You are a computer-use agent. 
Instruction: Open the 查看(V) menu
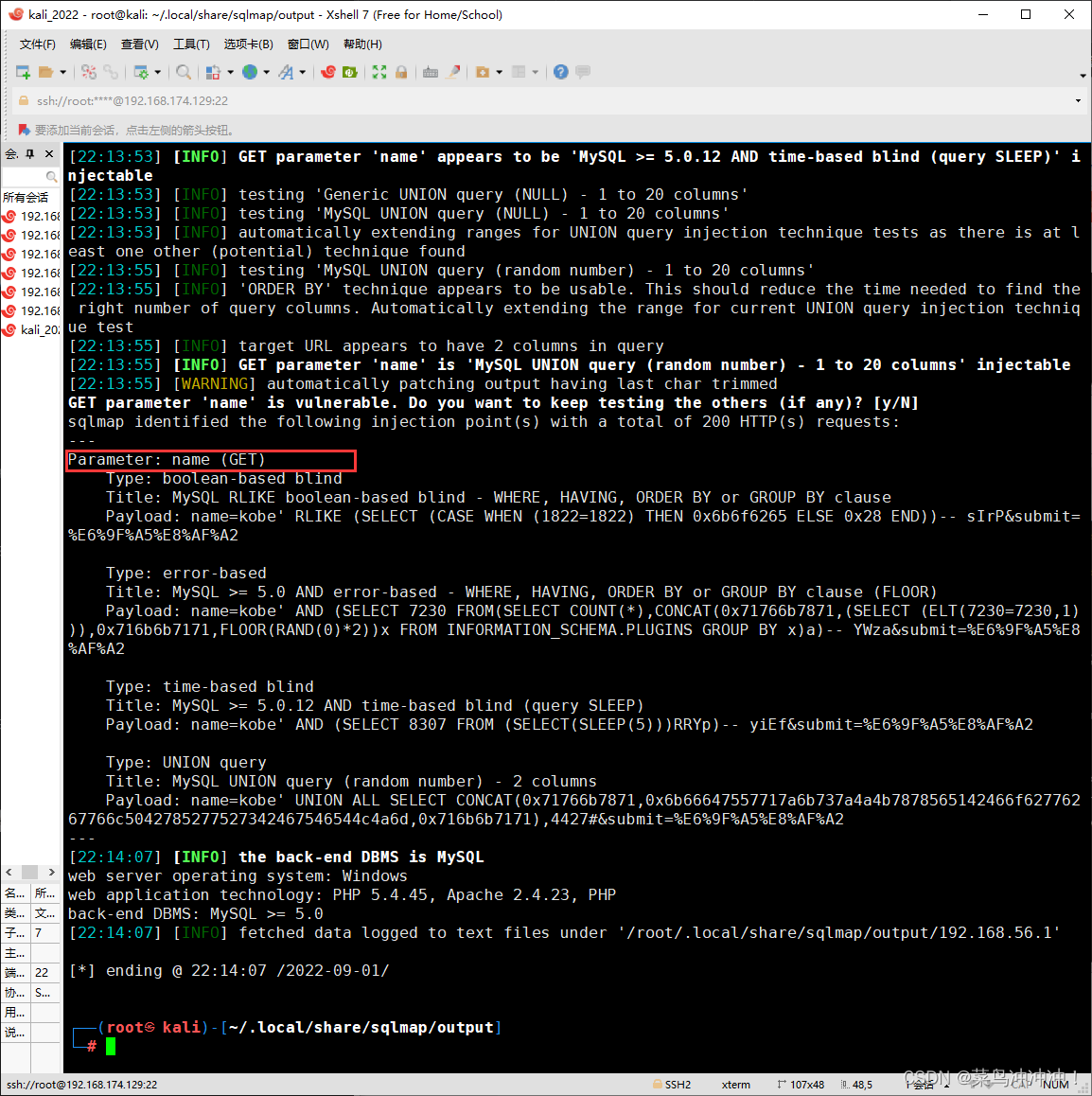(x=139, y=44)
